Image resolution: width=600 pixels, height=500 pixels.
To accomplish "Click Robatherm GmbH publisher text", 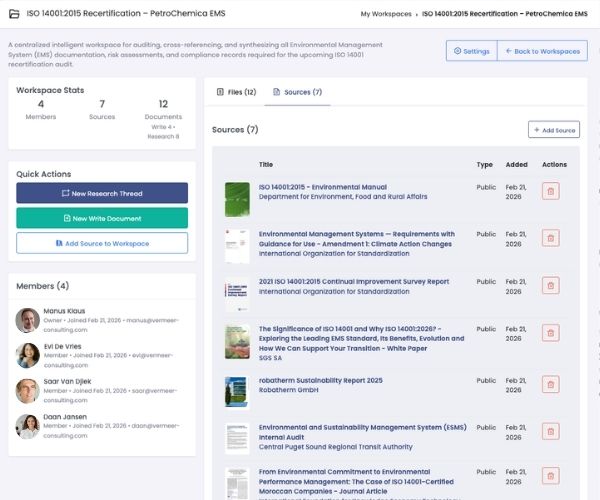I will (289, 390).
